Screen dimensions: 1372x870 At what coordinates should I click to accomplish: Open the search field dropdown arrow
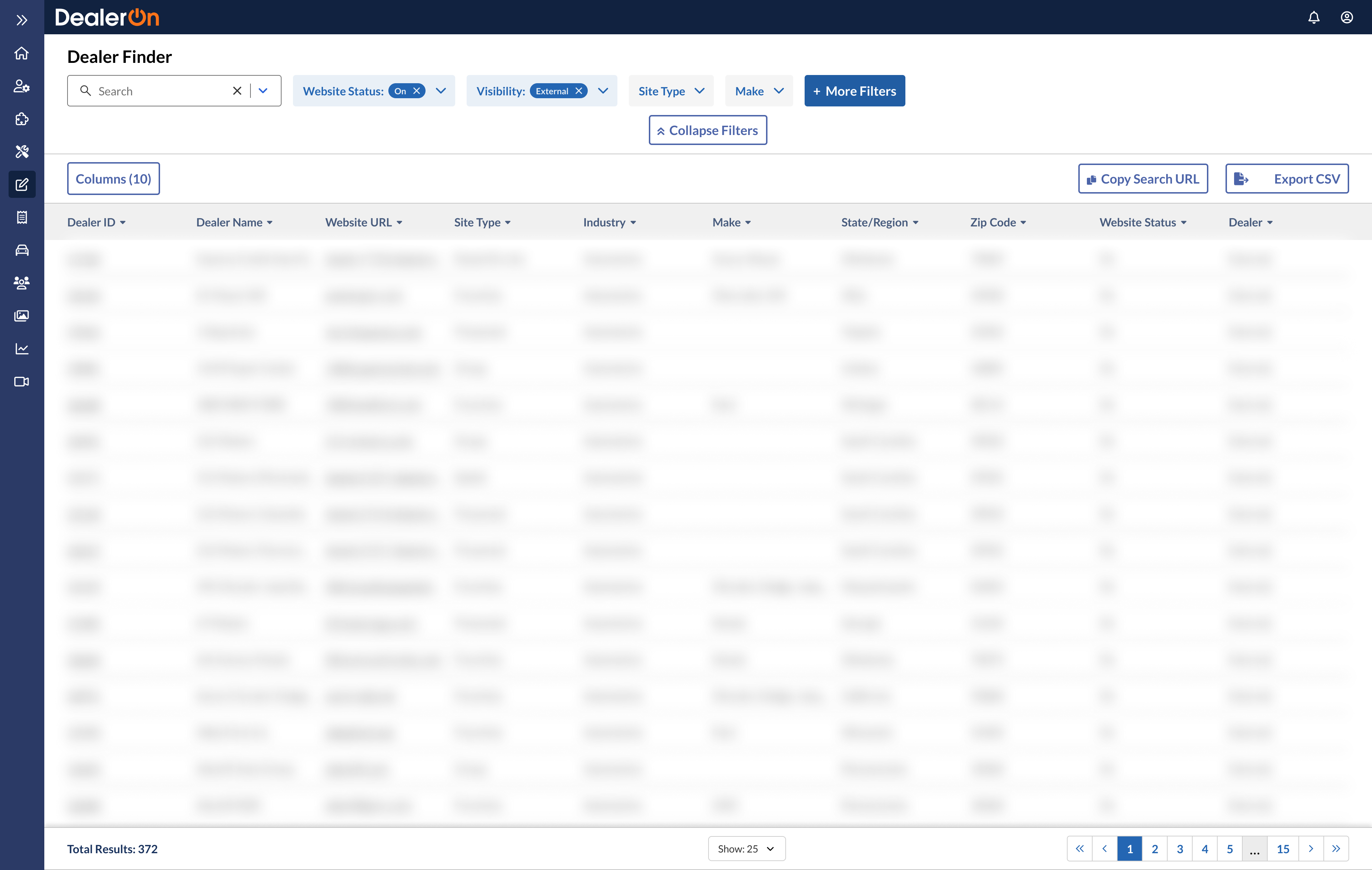pos(263,90)
